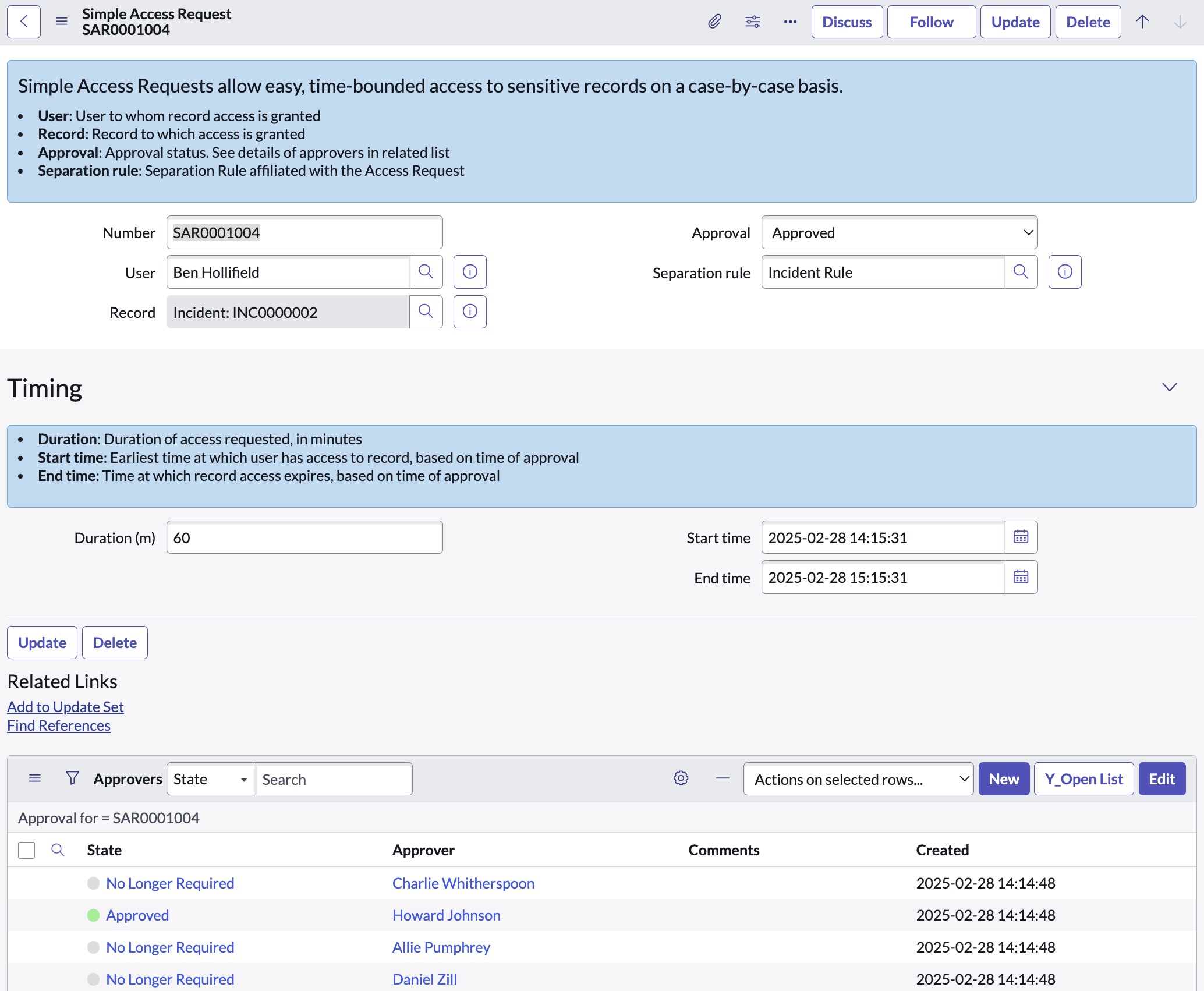Click Update in the header
This screenshot has width=1204, height=991.
point(1015,22)
